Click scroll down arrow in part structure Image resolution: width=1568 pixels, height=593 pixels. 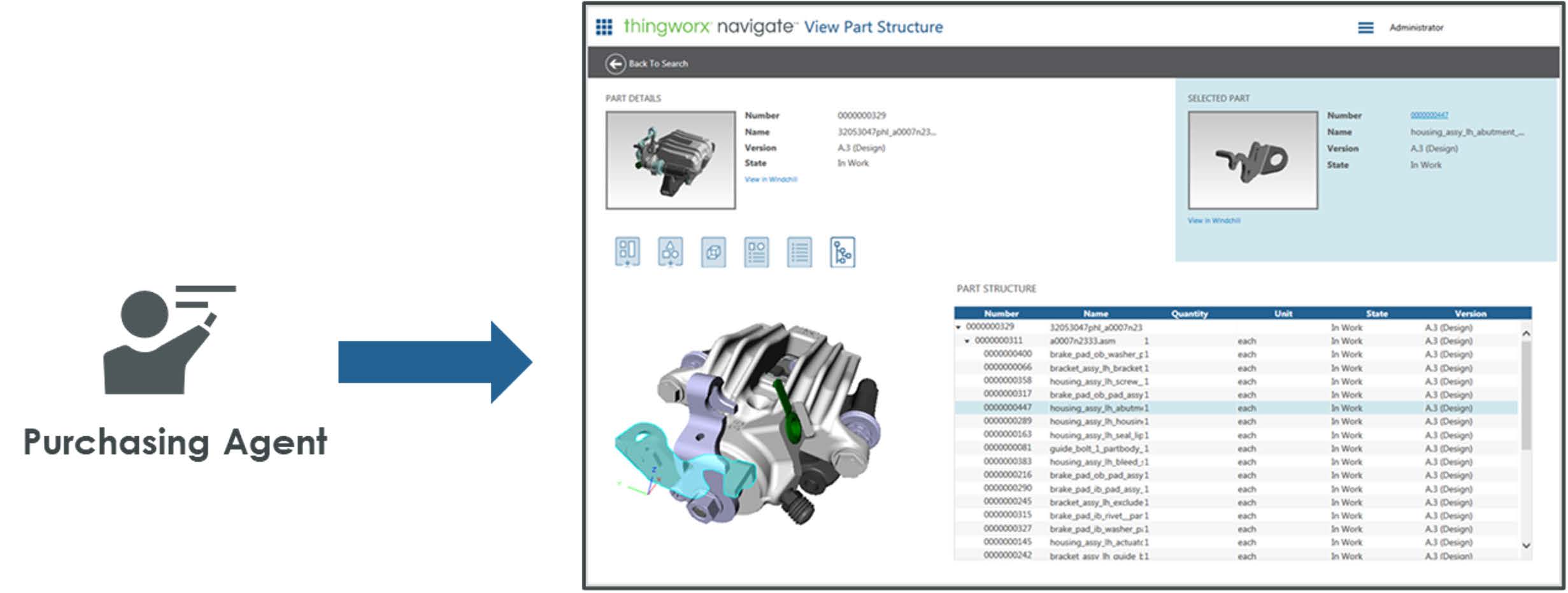[1526, 545]
